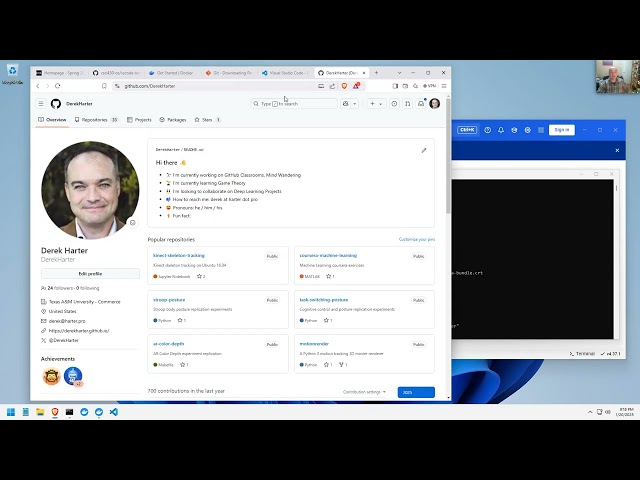This screenshot has height=480, width=640.
Task: Open GitHub notifications inbox icon
Action: point(421,104)
